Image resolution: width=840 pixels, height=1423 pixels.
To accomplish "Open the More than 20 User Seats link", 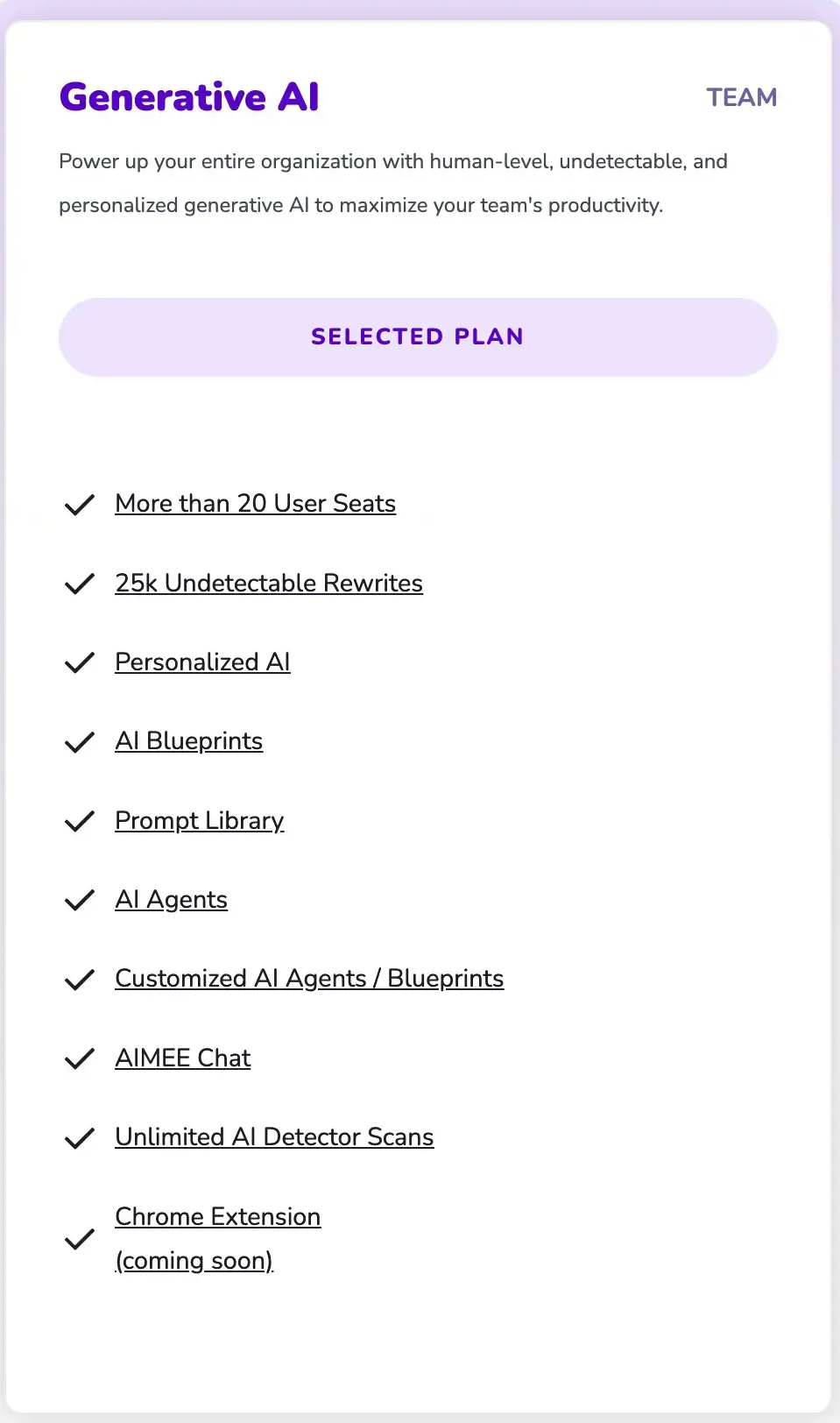I will click(x=255, y=504).
